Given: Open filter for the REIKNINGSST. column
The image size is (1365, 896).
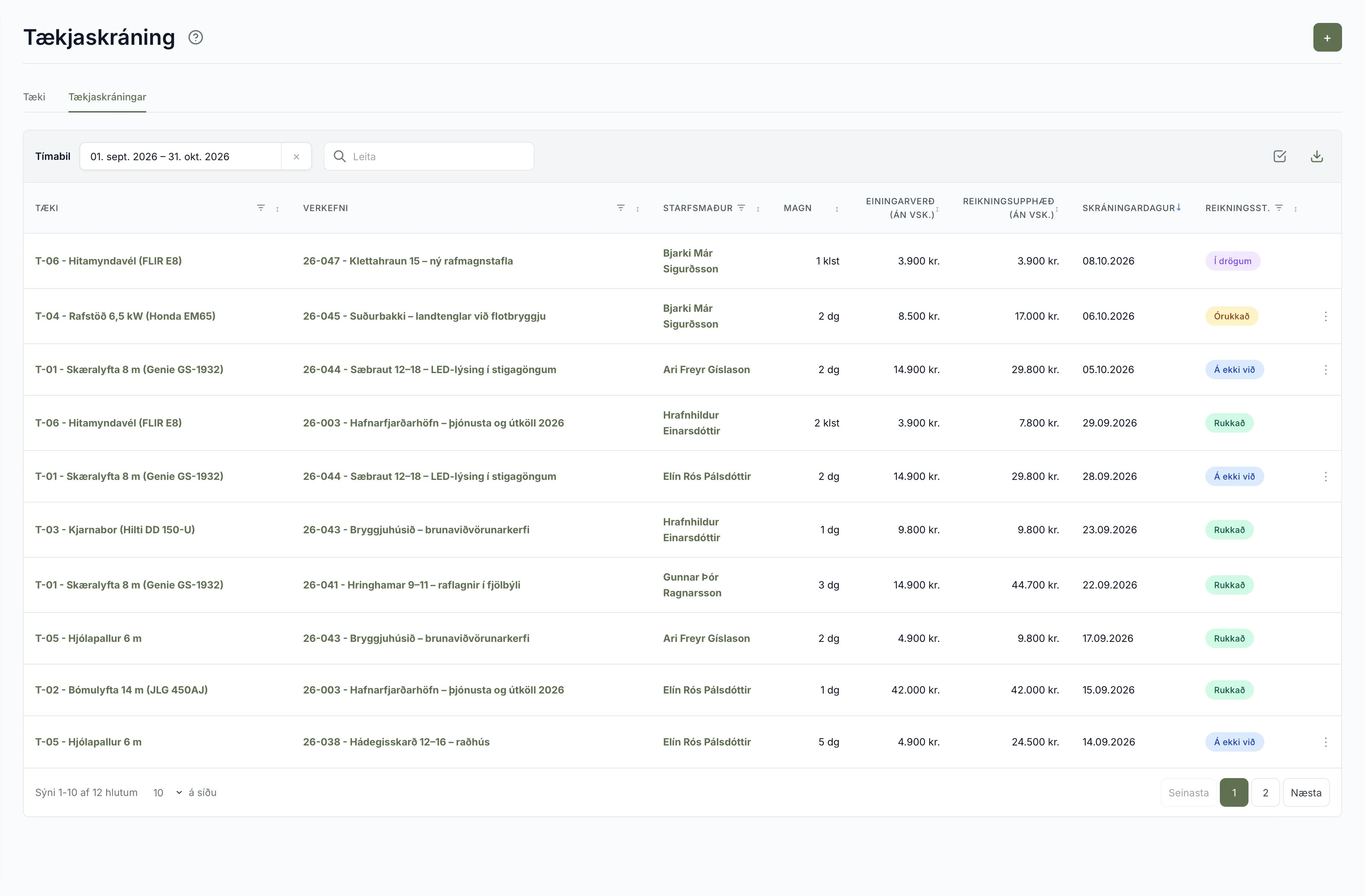Looking at the screenshot, I should [x=1279, y=208].
